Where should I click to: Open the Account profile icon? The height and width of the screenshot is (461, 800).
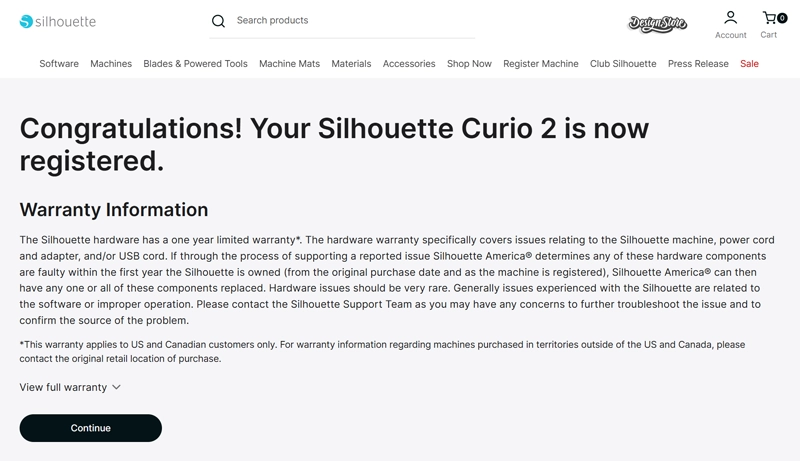730,18
